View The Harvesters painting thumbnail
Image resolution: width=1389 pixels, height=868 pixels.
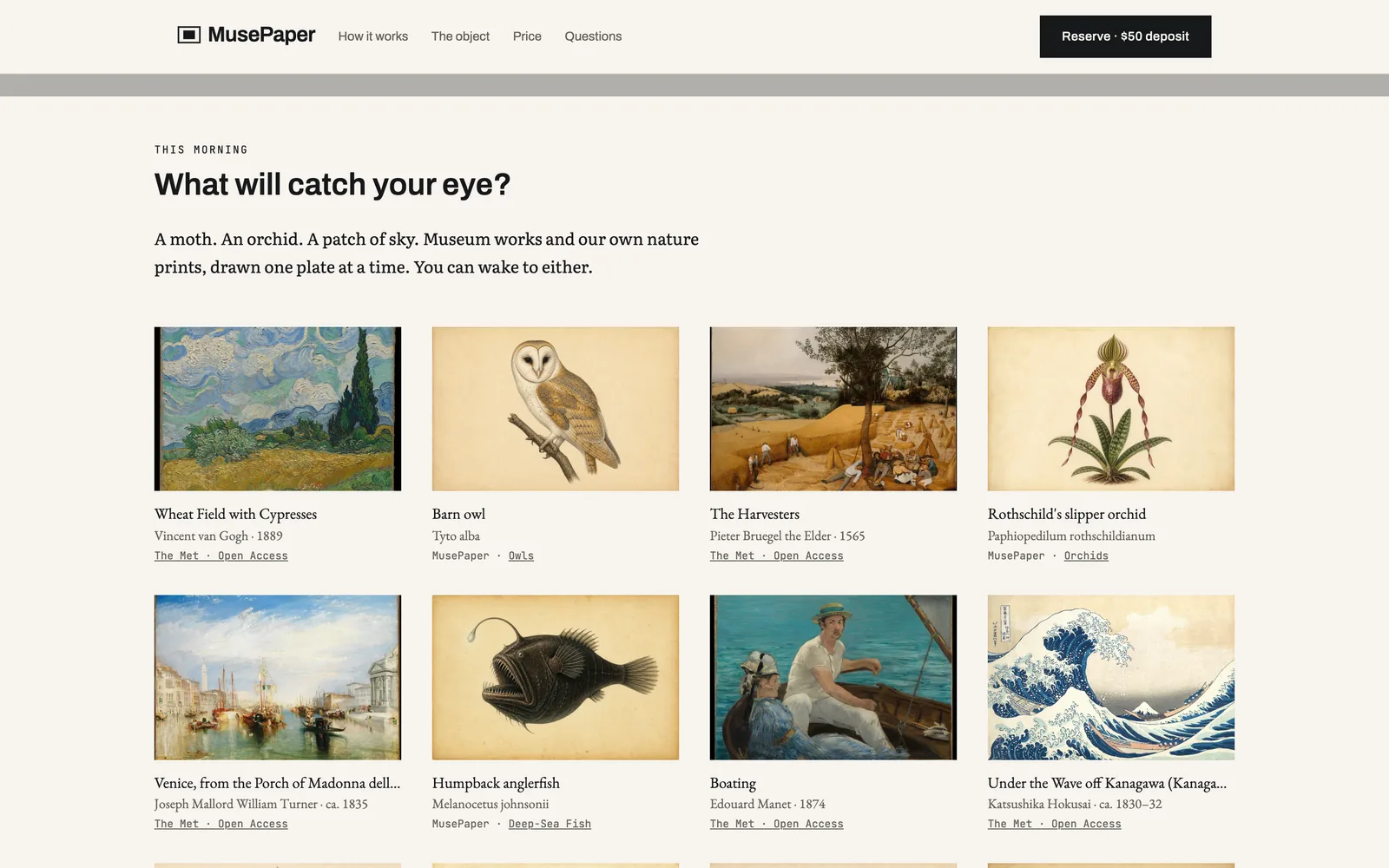click(x=833, y=409)
